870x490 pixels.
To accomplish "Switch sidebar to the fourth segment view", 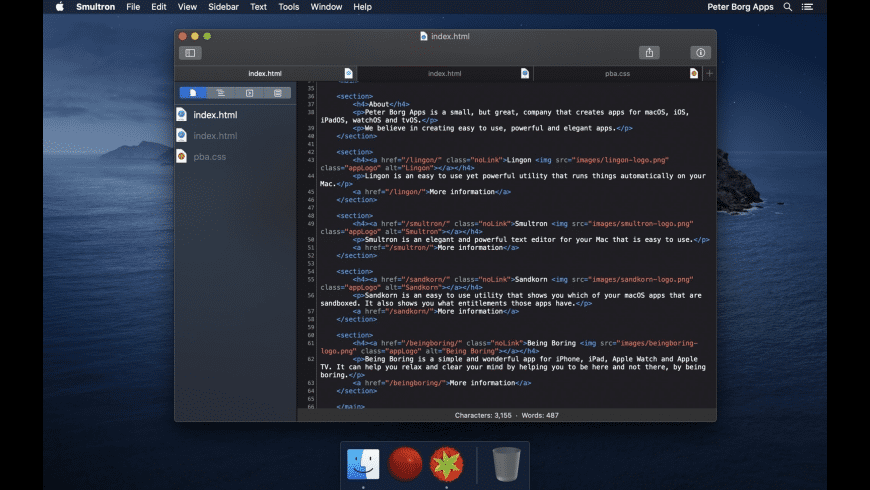I will coord(278,93).
